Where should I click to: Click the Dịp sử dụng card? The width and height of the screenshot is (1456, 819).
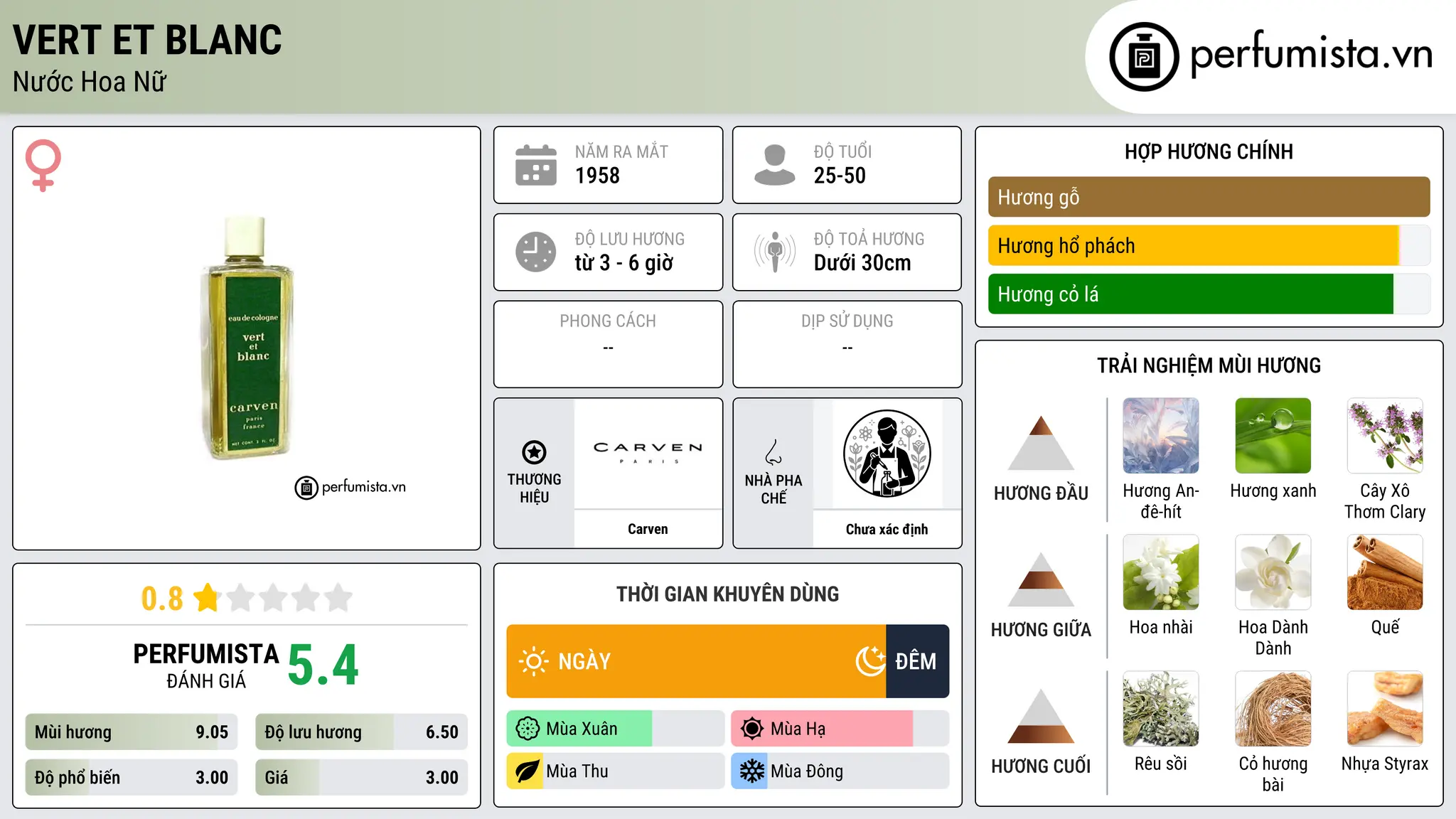point(847,344)
